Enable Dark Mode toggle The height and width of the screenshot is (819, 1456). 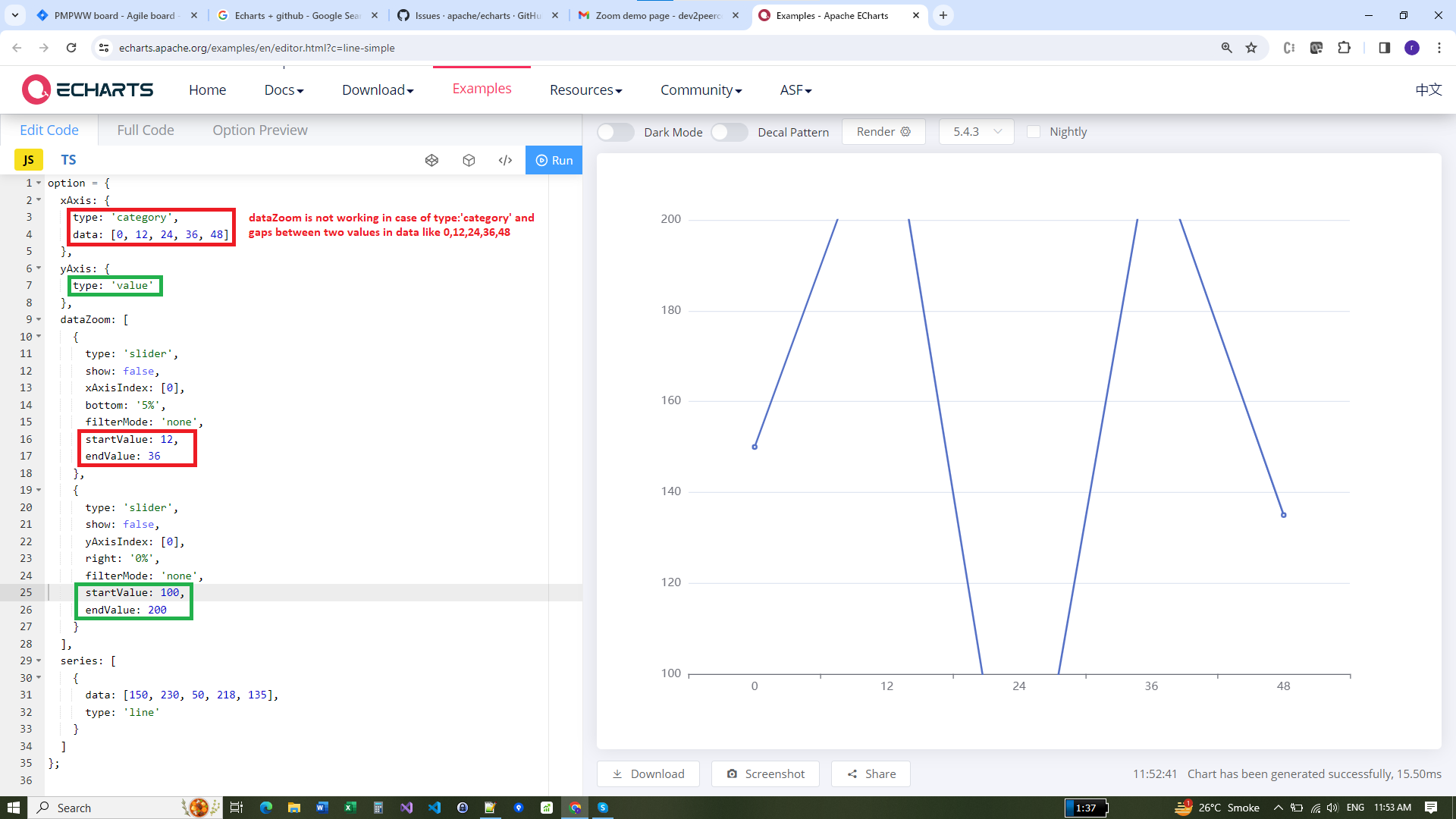(615, 131)
